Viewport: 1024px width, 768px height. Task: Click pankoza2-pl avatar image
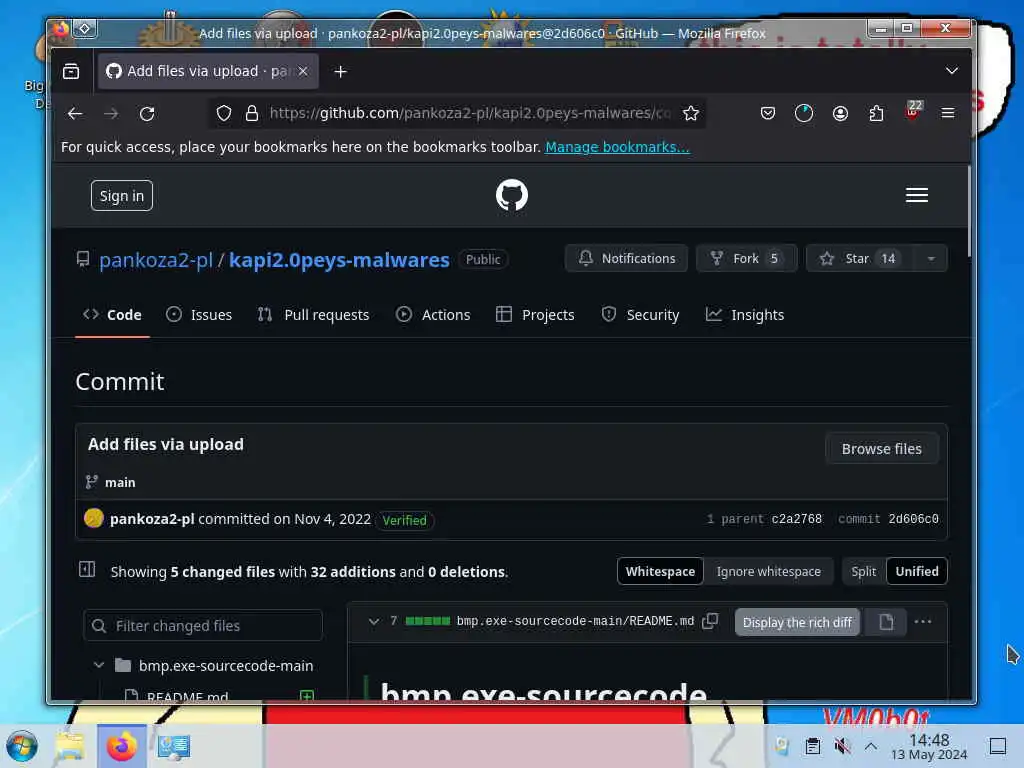[x=93, y=519]
